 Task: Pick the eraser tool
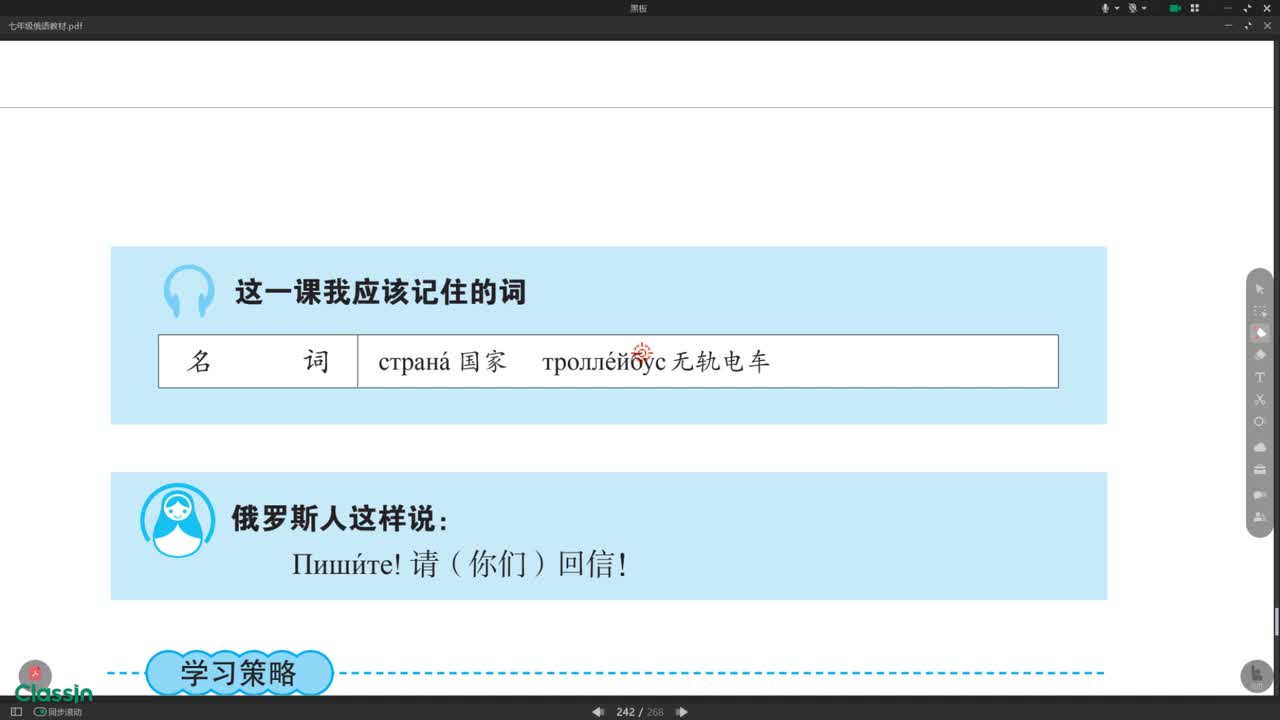[x=1260, y=354]
